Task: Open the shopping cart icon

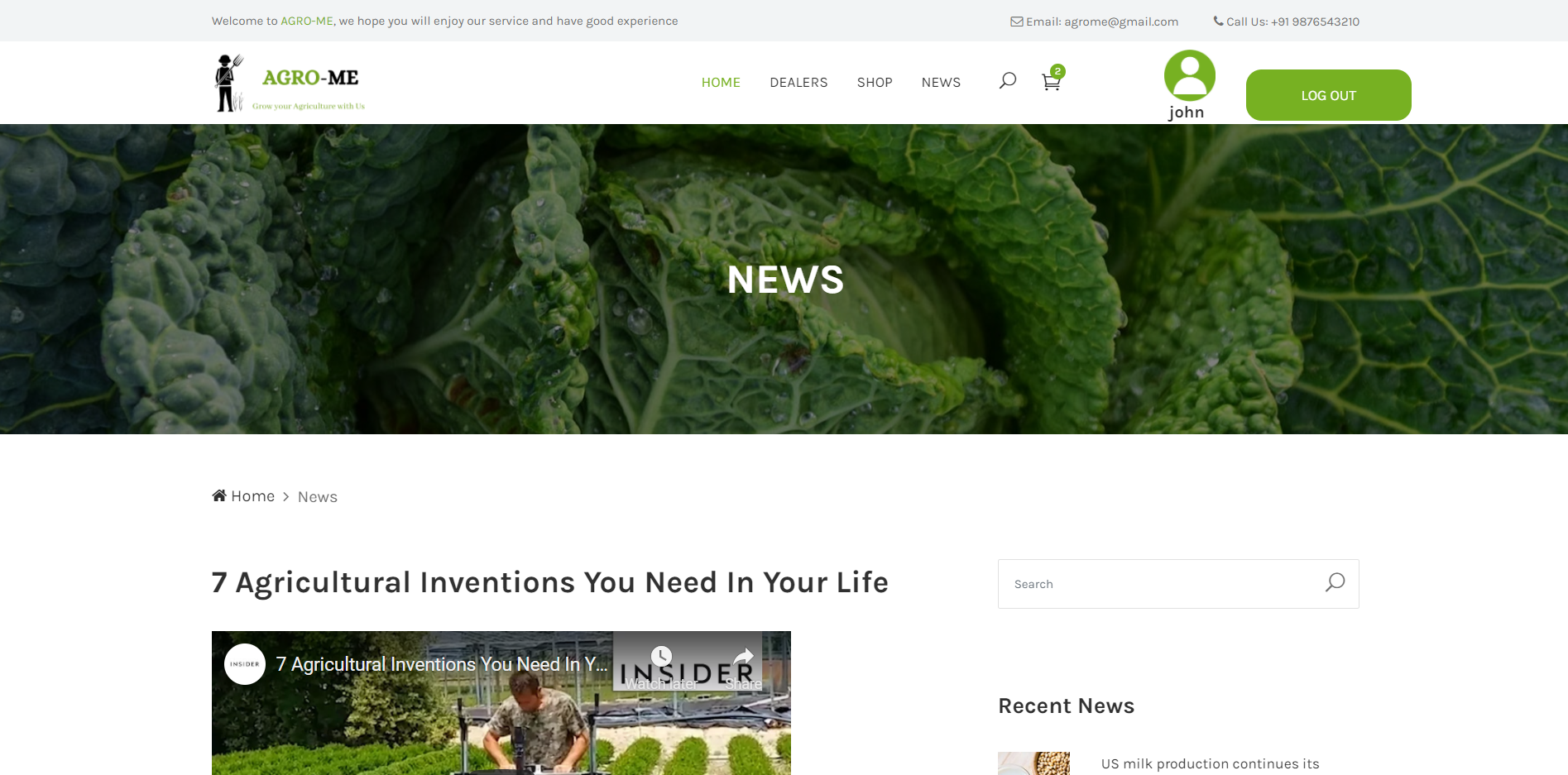Action: [1051, 81]
